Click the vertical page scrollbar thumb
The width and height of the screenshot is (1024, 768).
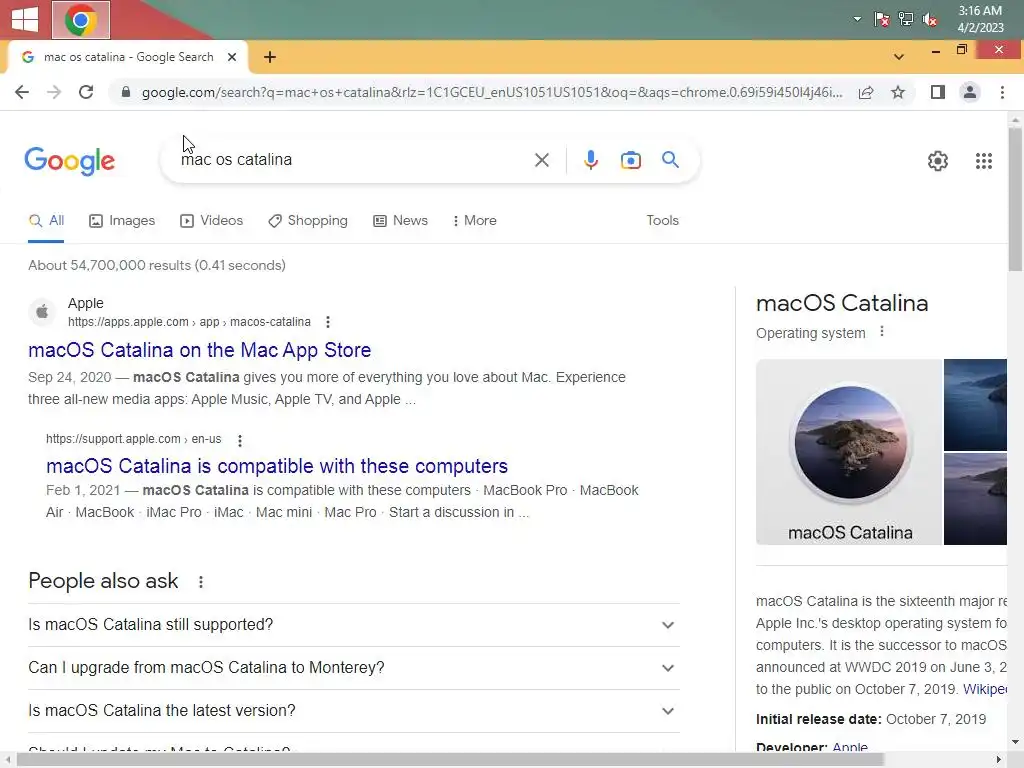(1015, 199)
